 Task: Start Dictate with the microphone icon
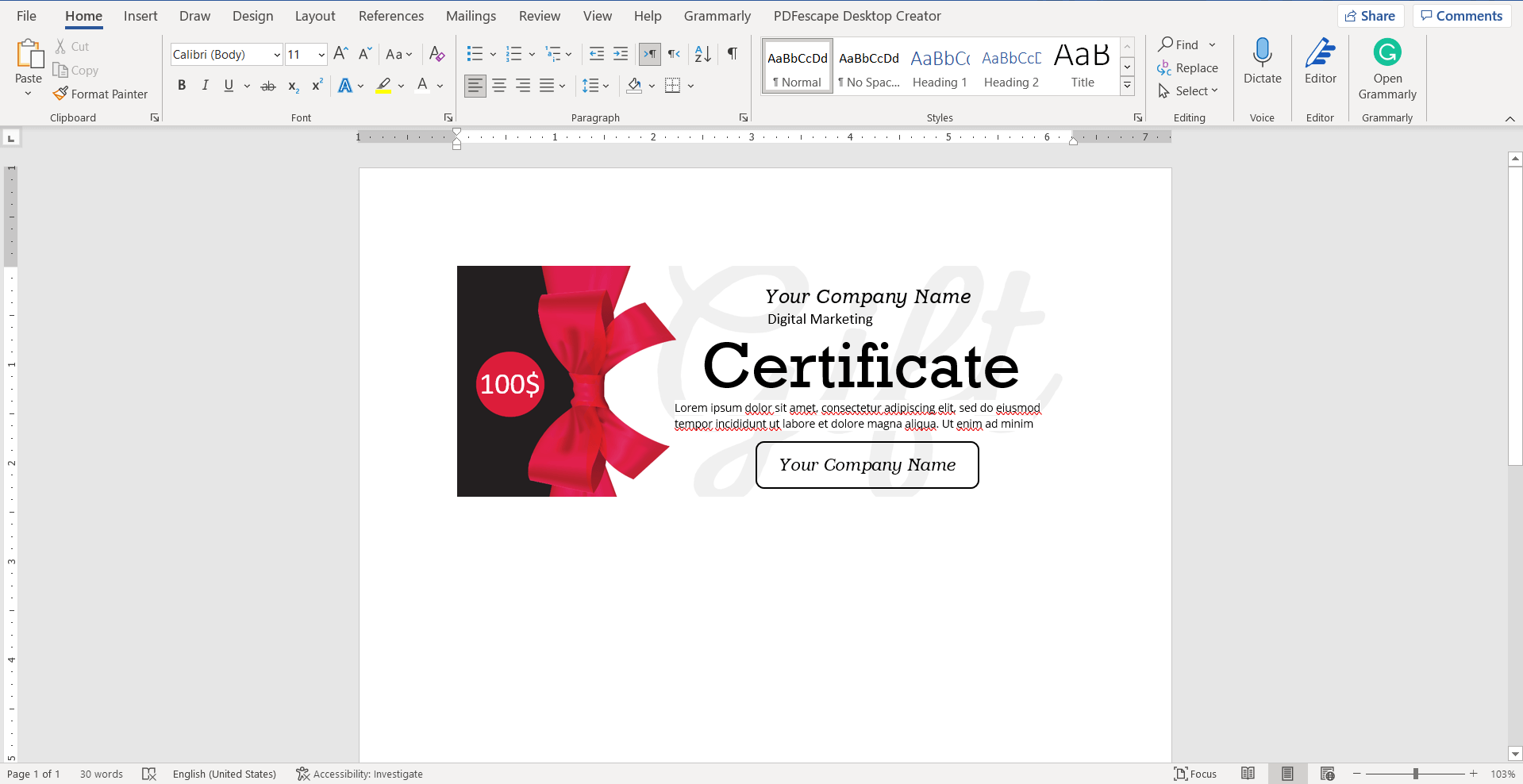click(x=1262, y=52)
